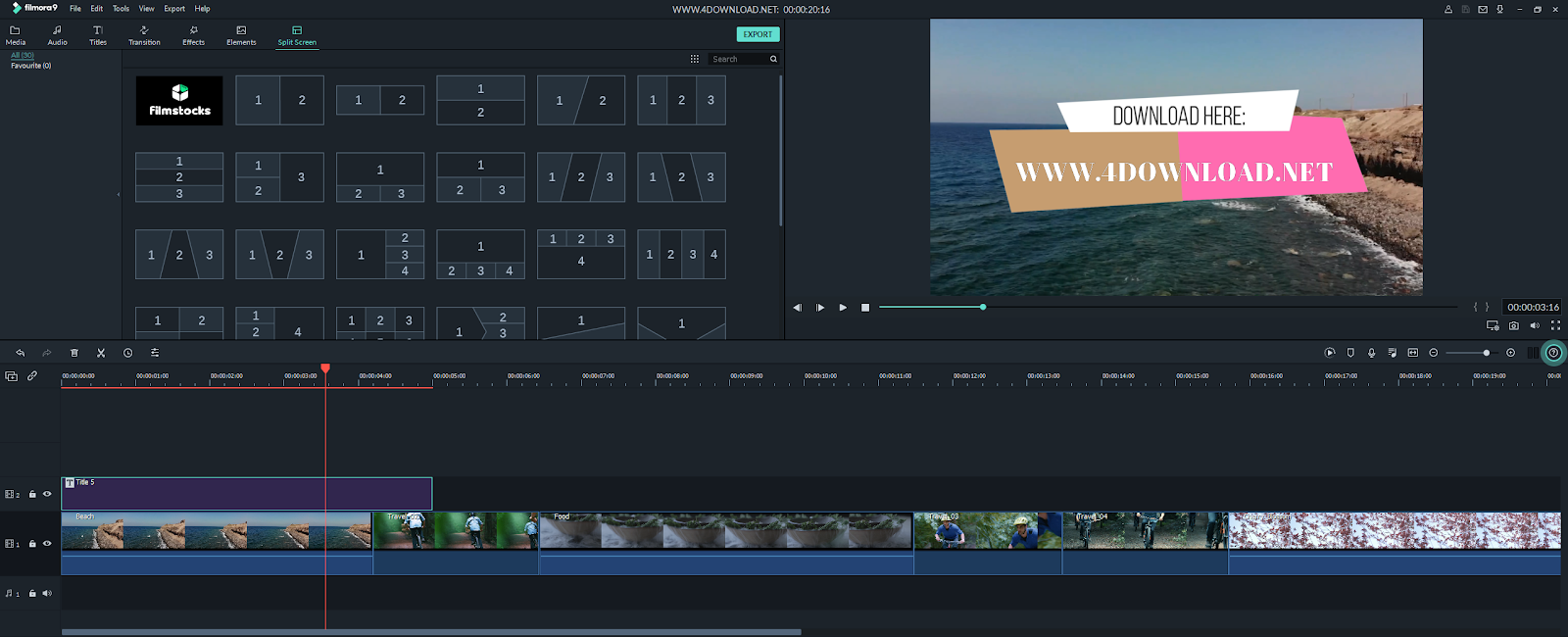1568x637 pixels.
Task: Delete selected clip with trash icon
Action: coord(74,353)
